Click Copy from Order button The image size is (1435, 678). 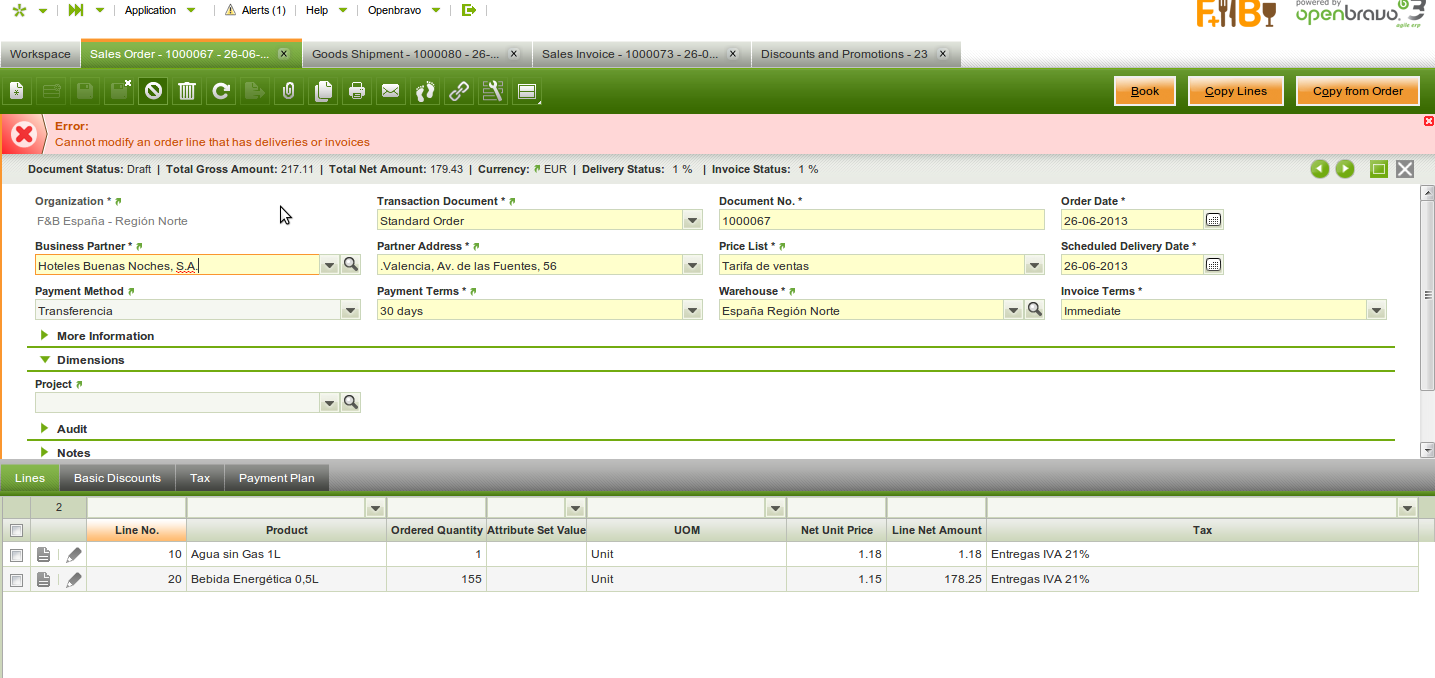coord(1358,91)
